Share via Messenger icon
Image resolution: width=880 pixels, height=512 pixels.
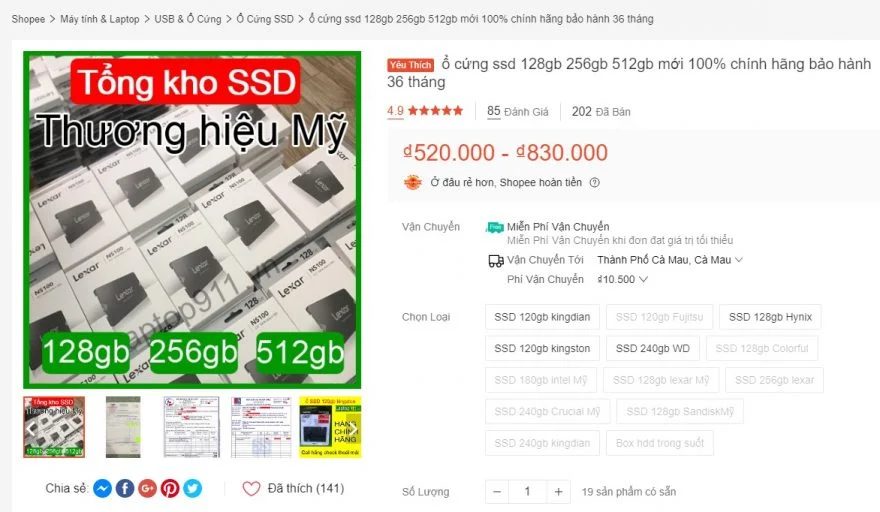[x=102, y=488]
